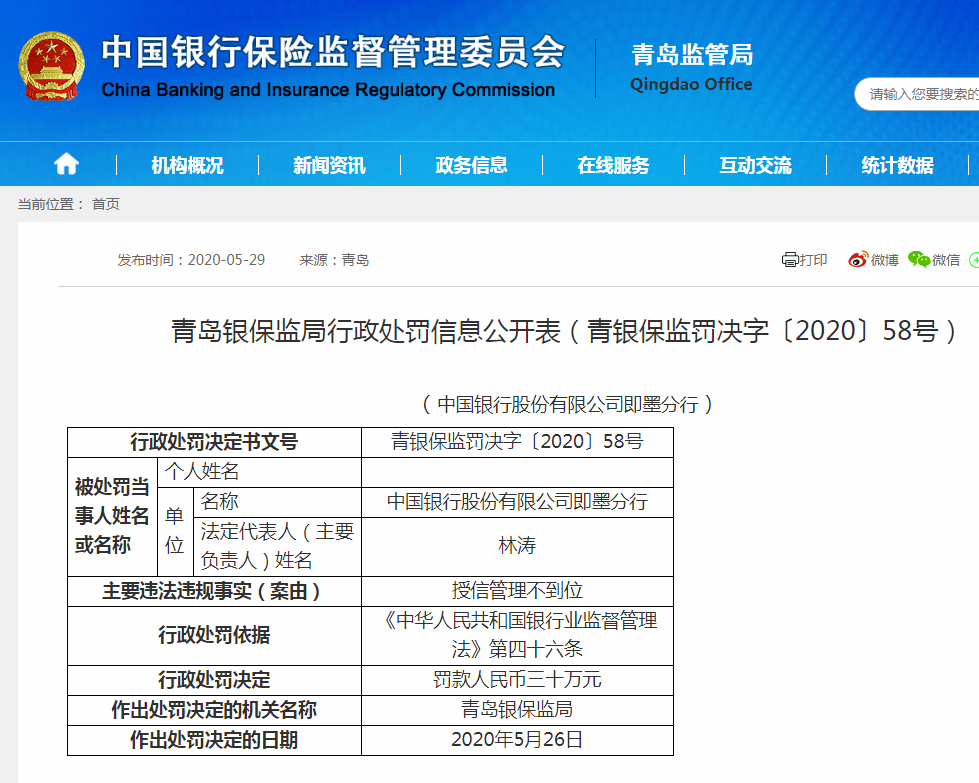Viewport: 979px width, 783px height.
Task: Click the 青岛监管局 Qingdao Office heading
Action: tap(691, 67)
